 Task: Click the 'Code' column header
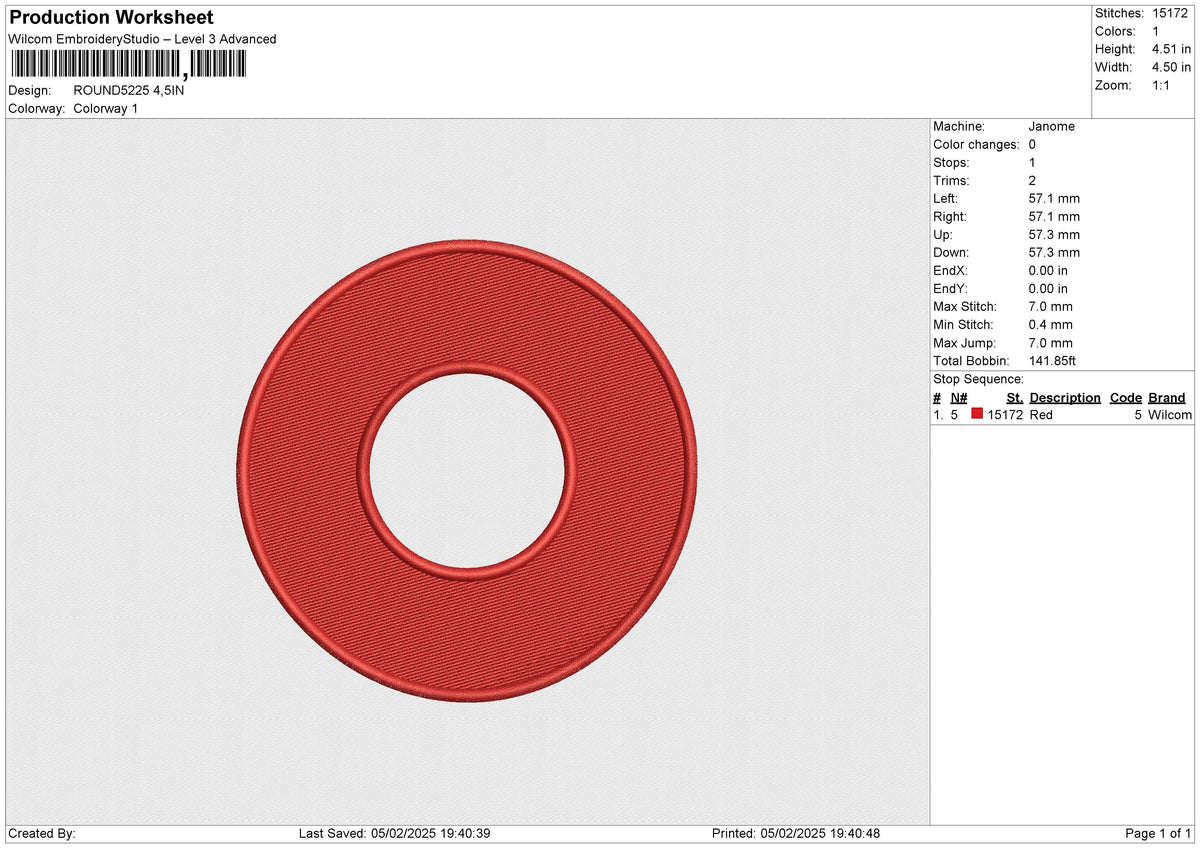tap(1126, 397)
